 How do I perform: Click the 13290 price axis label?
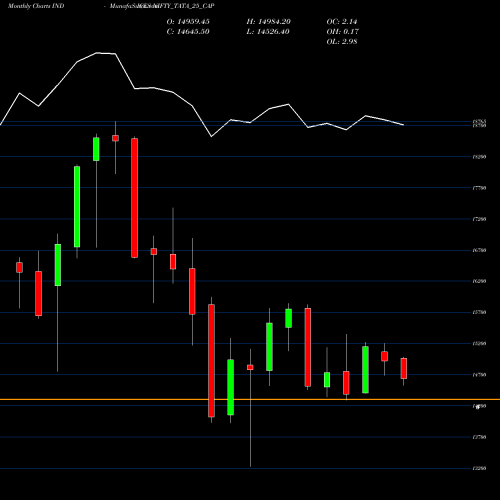479,468
